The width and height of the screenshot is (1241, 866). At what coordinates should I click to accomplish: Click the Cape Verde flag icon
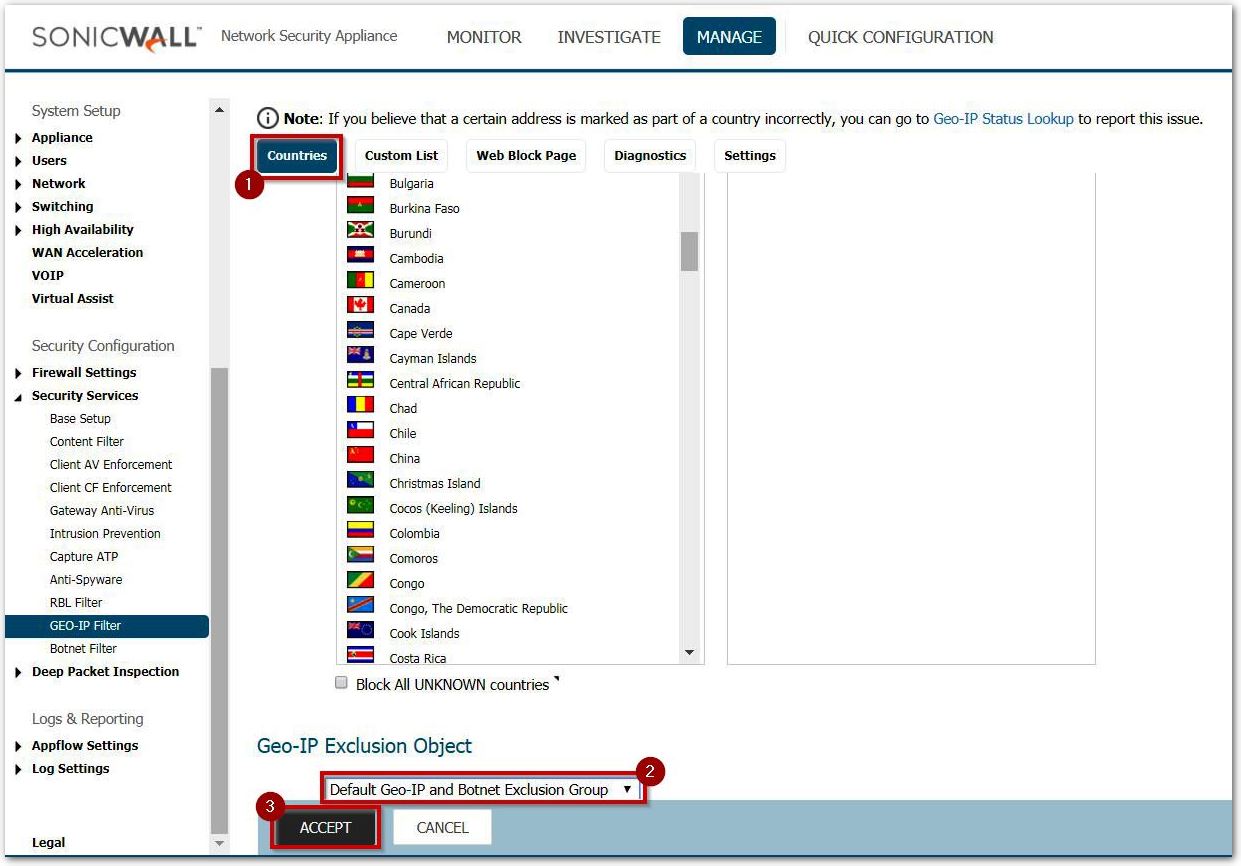click(x=360, y=330)
